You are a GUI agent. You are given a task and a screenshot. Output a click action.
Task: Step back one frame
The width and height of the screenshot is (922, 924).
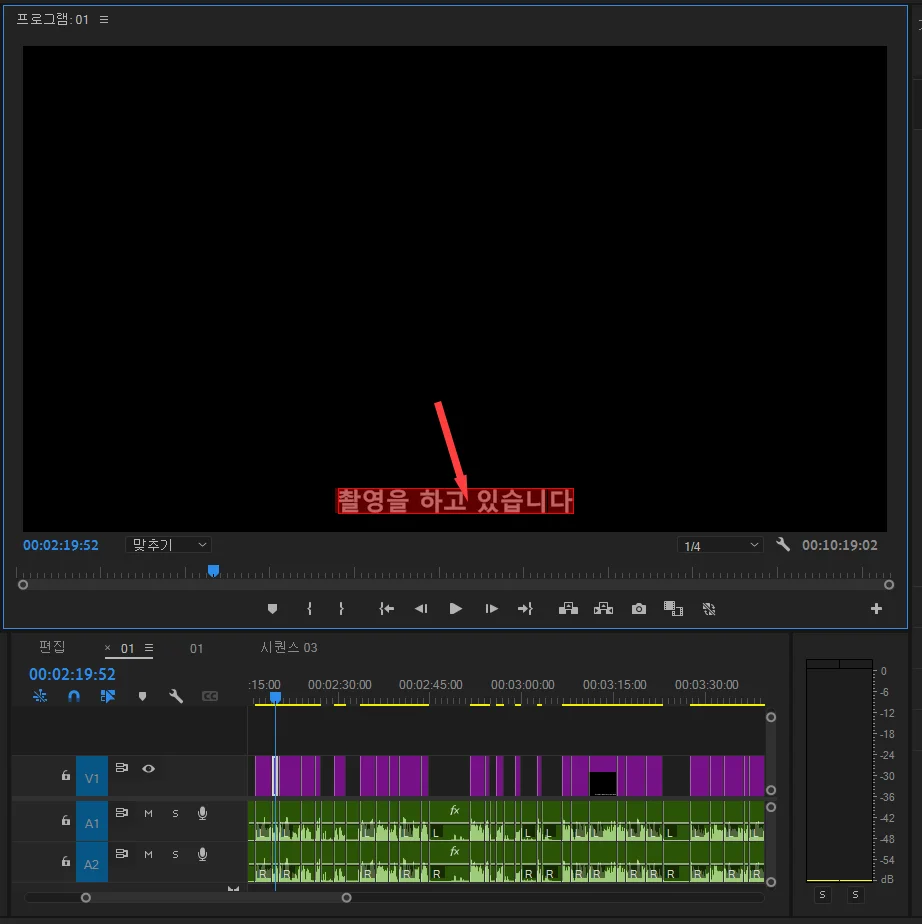point(421,609)
